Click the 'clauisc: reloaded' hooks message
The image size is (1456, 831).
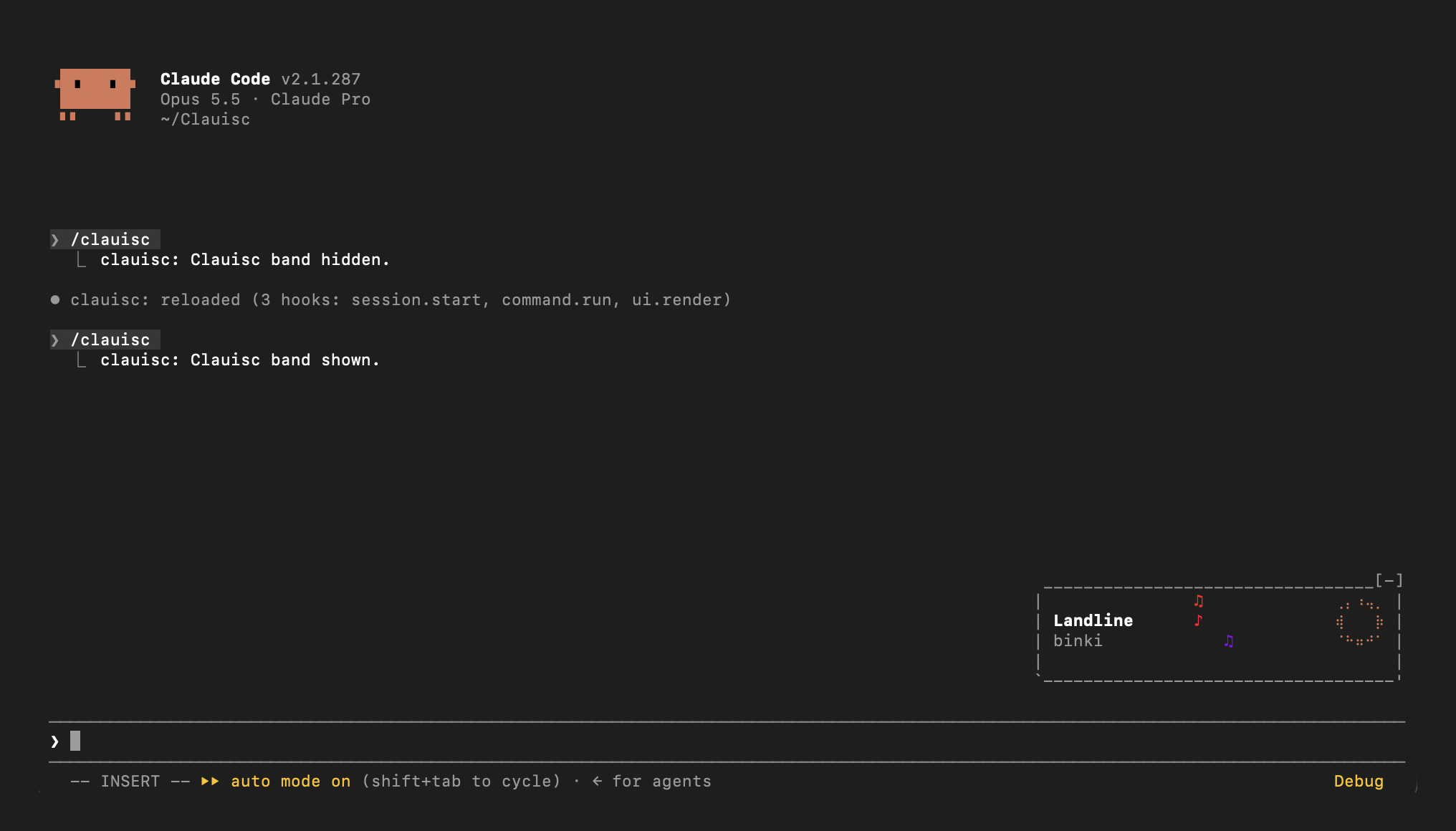pos(401,300)
